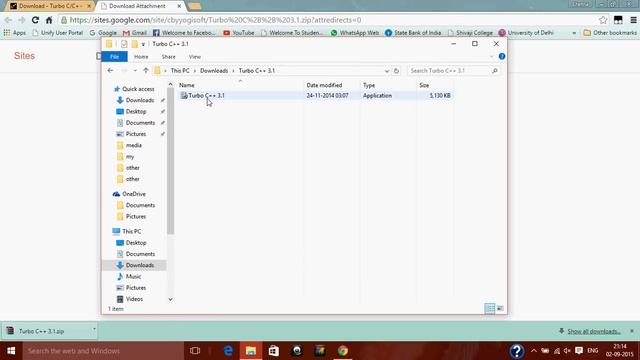The width and height of the screenshot is (640, 360).
Task: Expand the Explorer ribbon chevron
Action: (491, 56)
